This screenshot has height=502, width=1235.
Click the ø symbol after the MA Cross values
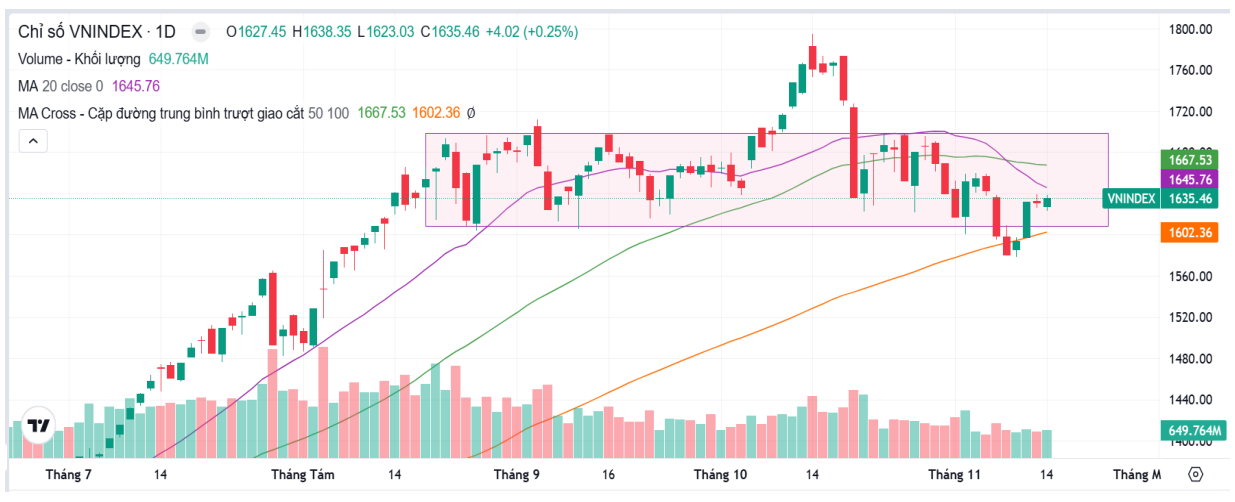471,114
